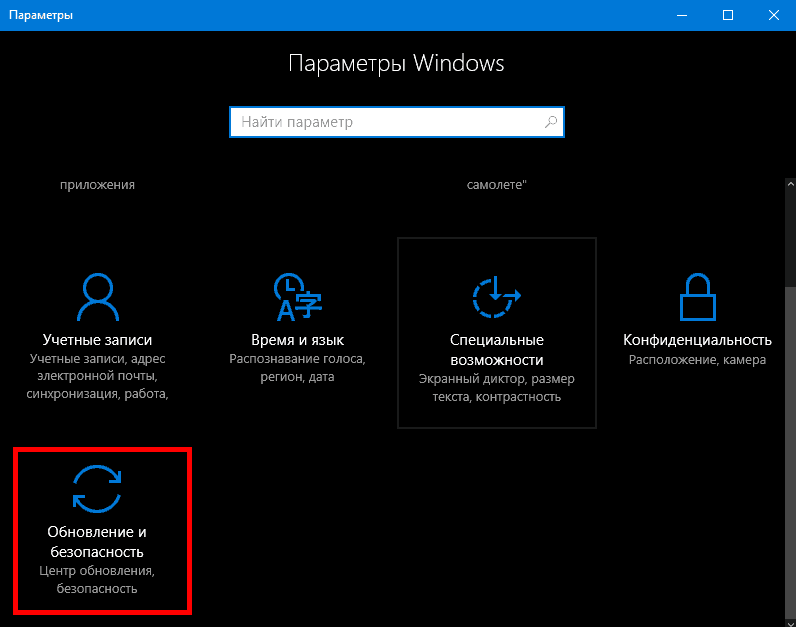Open the Ease of Access dashed-clock icon
The height and width of the screenshot is (627, 796).
click(496, 297)
